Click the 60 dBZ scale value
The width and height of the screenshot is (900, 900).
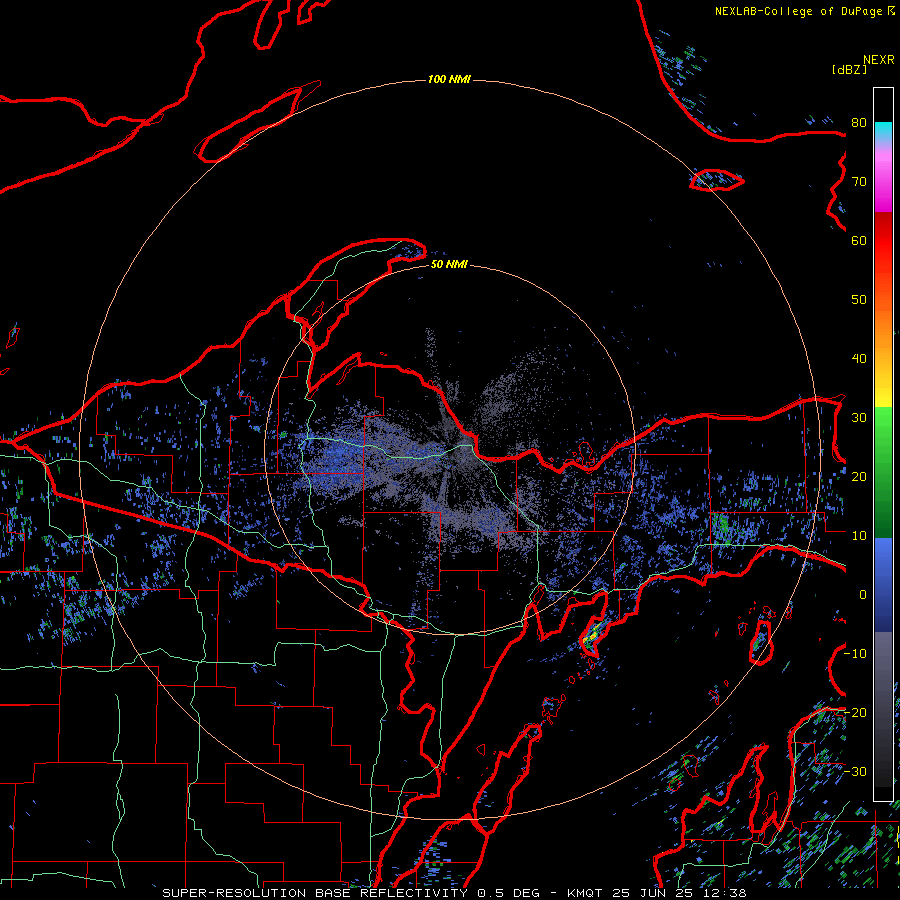[x=859, y=240]
